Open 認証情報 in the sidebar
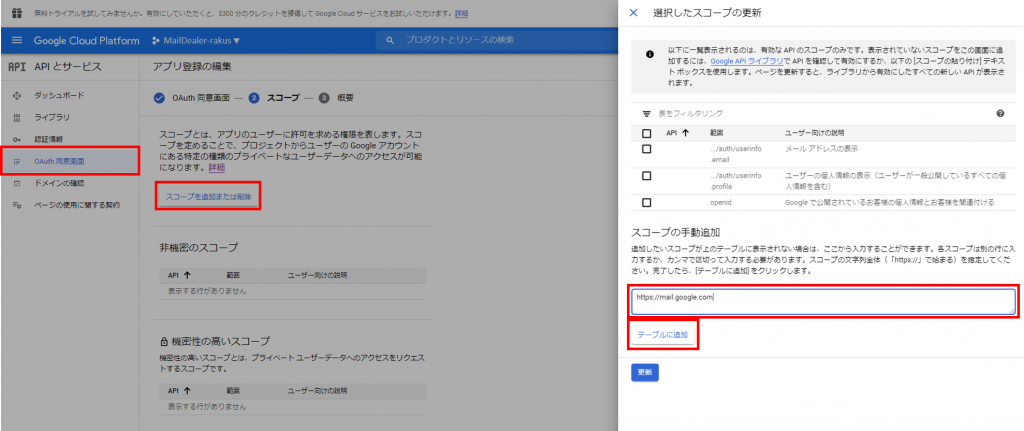 coord(49,139)
